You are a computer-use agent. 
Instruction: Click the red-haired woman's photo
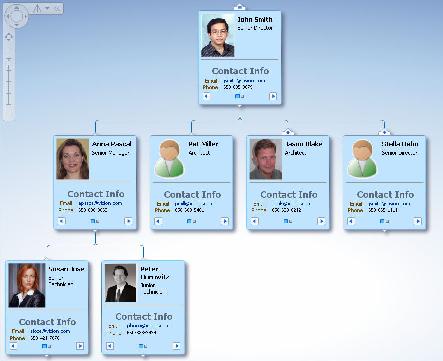(27, 285)
